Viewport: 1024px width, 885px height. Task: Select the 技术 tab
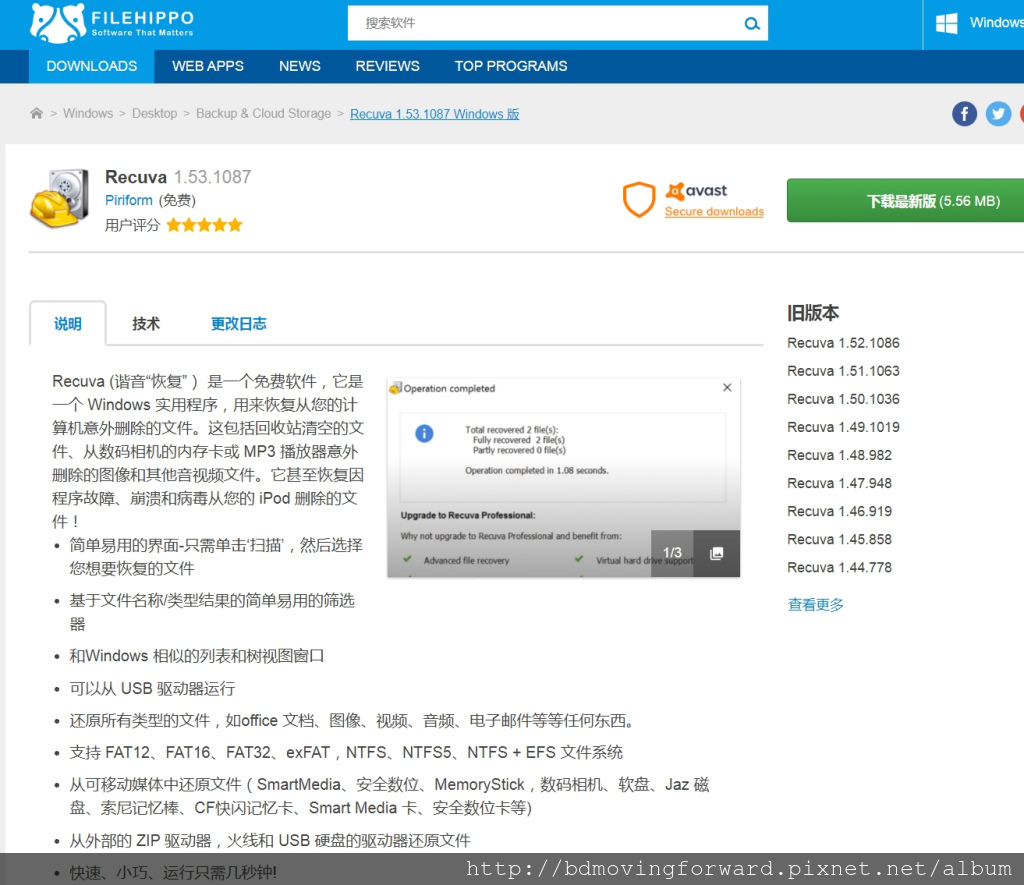[x=146, y=323]
